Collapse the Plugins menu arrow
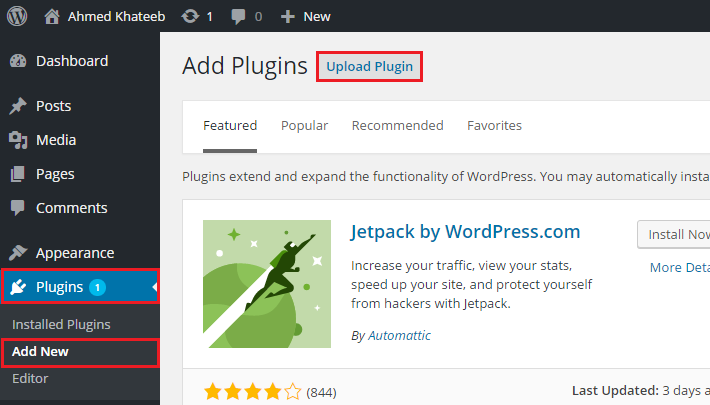Viewport: 710px width, 405px height. [x=155, y=287]
